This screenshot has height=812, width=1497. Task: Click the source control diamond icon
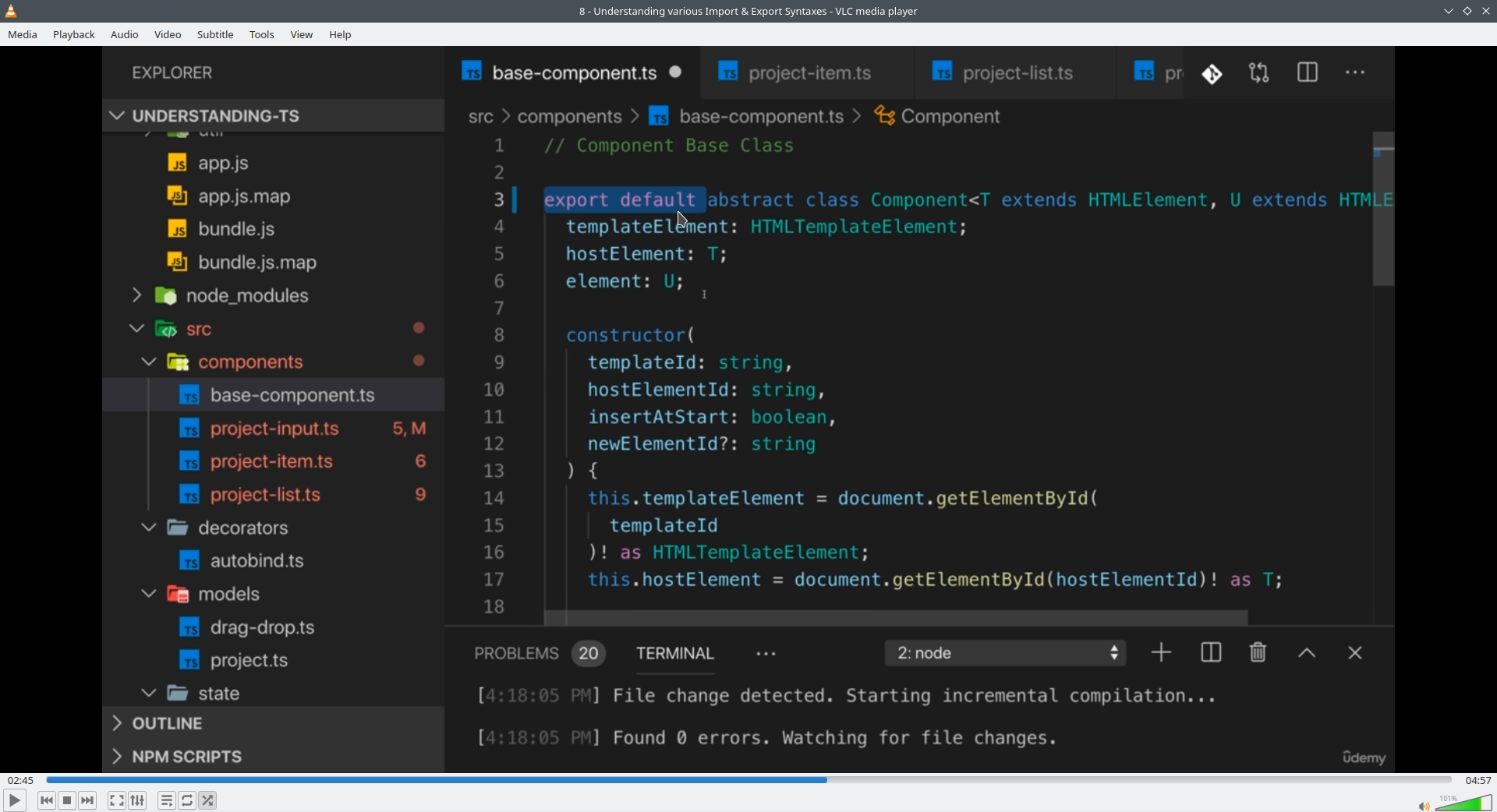[1212, 73]
